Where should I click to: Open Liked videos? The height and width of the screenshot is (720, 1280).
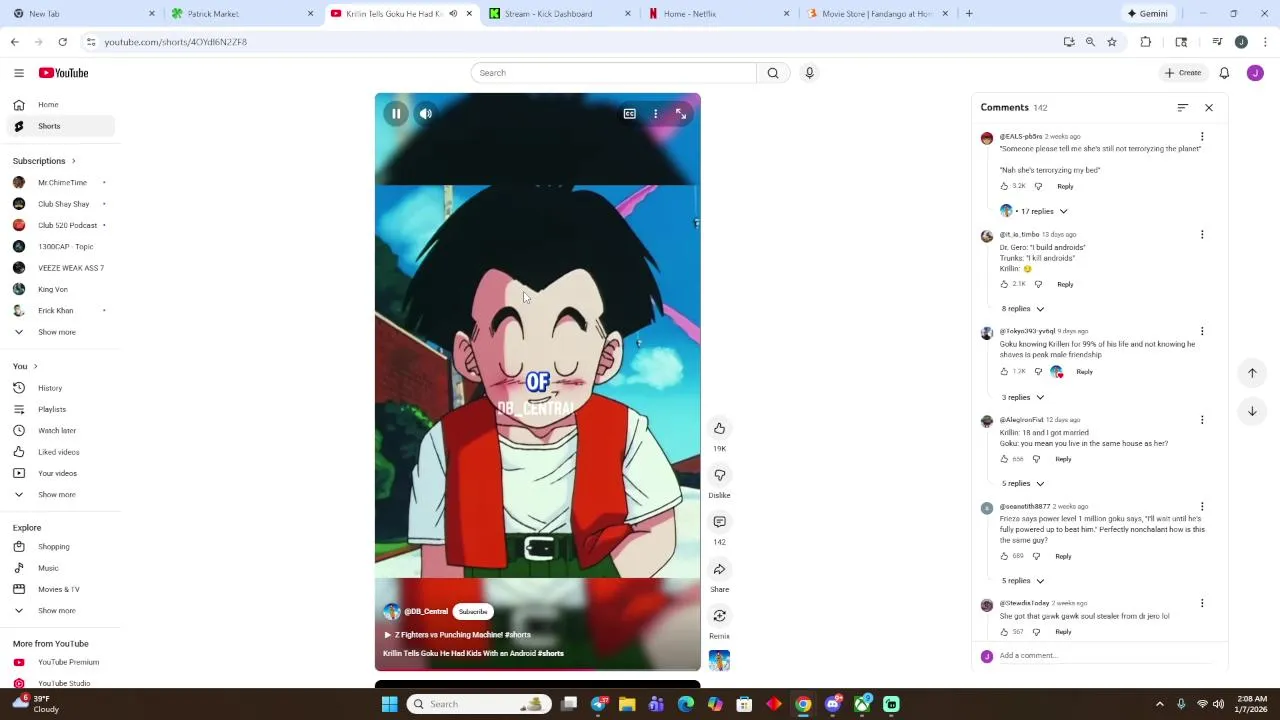(60, 452)
